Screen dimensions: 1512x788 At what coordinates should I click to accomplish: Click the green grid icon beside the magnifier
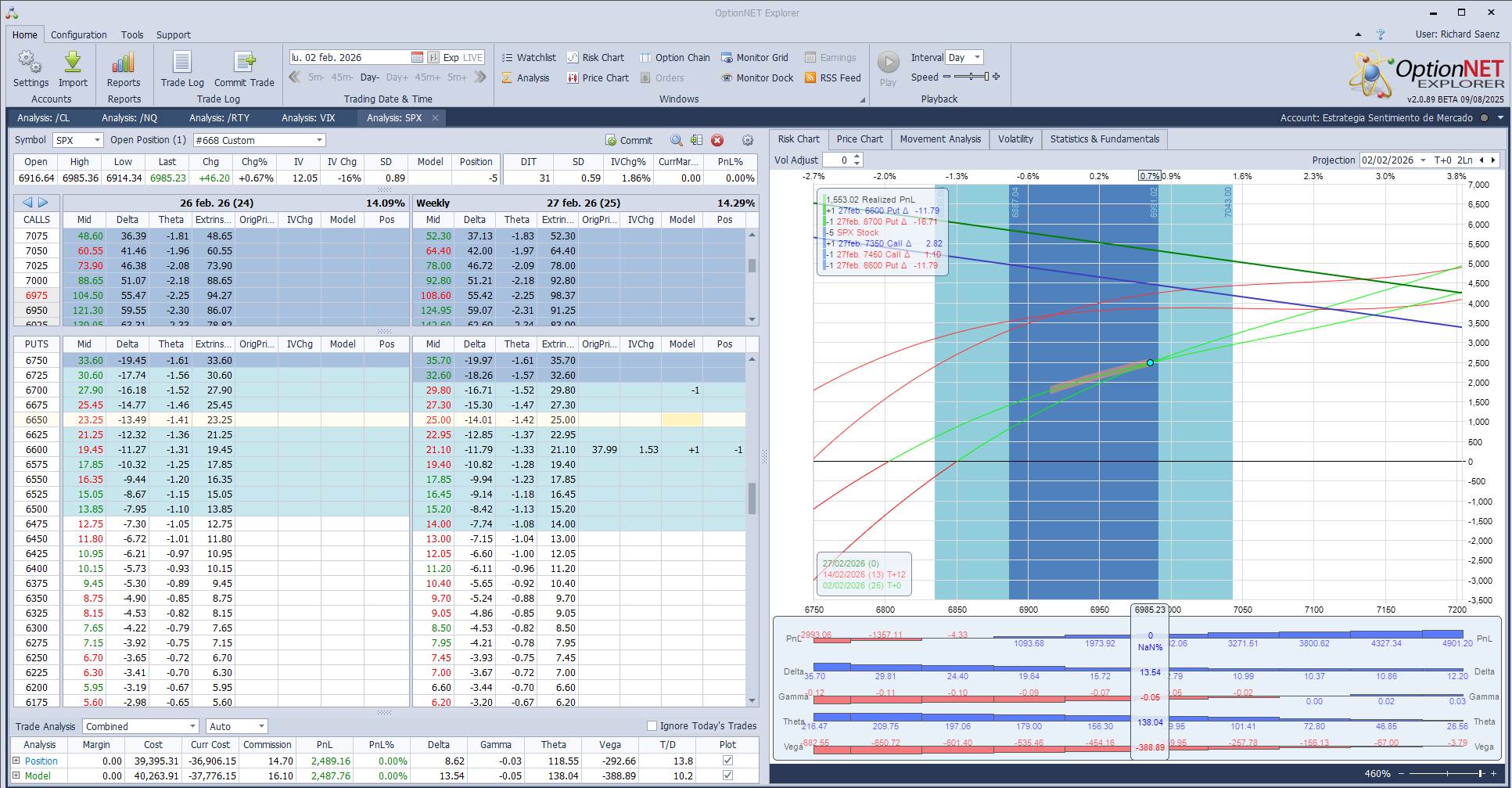pyautogui.click(x=696, y=140)
